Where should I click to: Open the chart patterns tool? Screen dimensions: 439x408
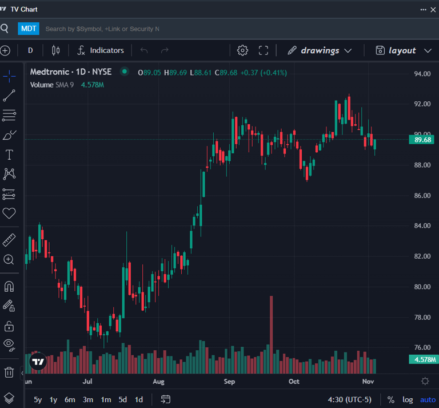click(x=9, y=174)
